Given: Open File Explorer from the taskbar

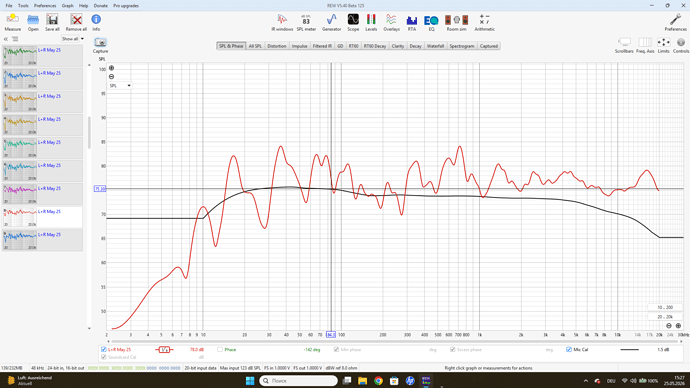Looking at the screenshot, I should click(362, 381).
